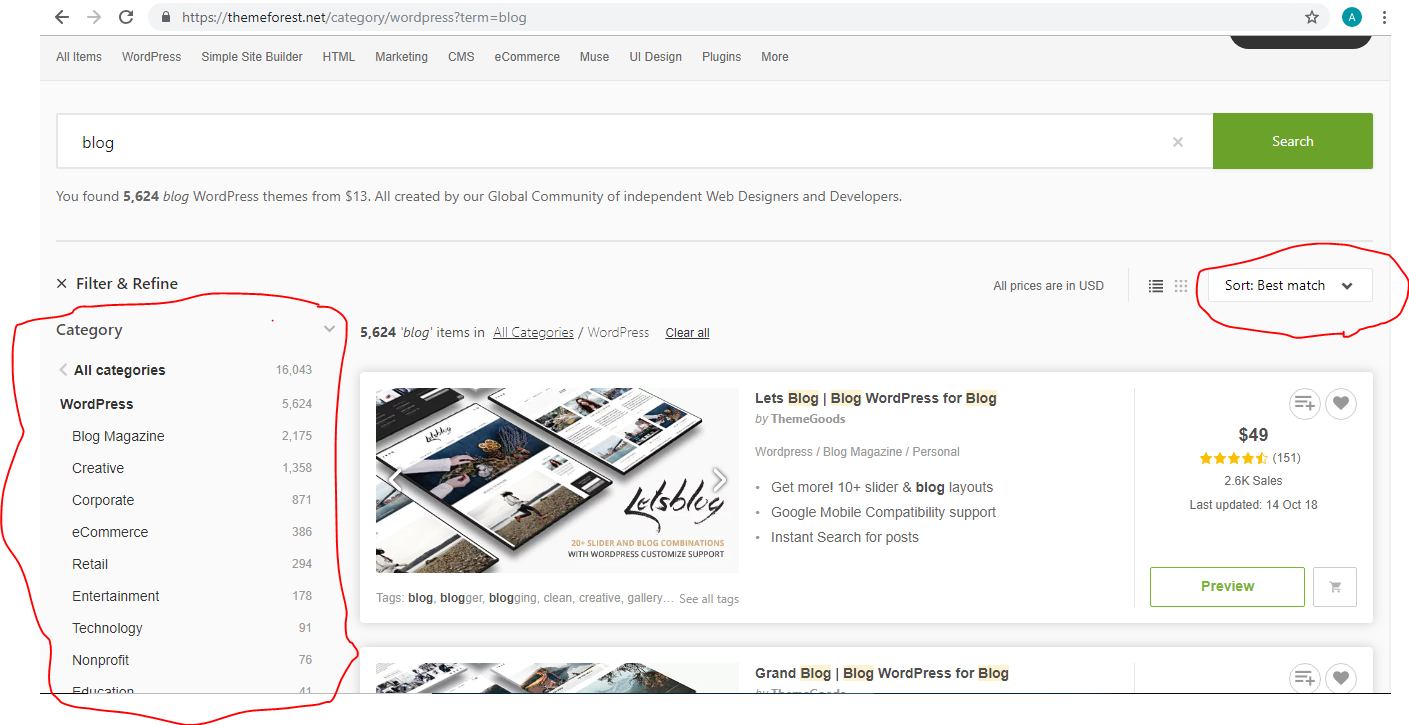Show previous Lets Blog preview image arrow
1409x725 pixels.
pyautogui.click(x=394, y=480)
